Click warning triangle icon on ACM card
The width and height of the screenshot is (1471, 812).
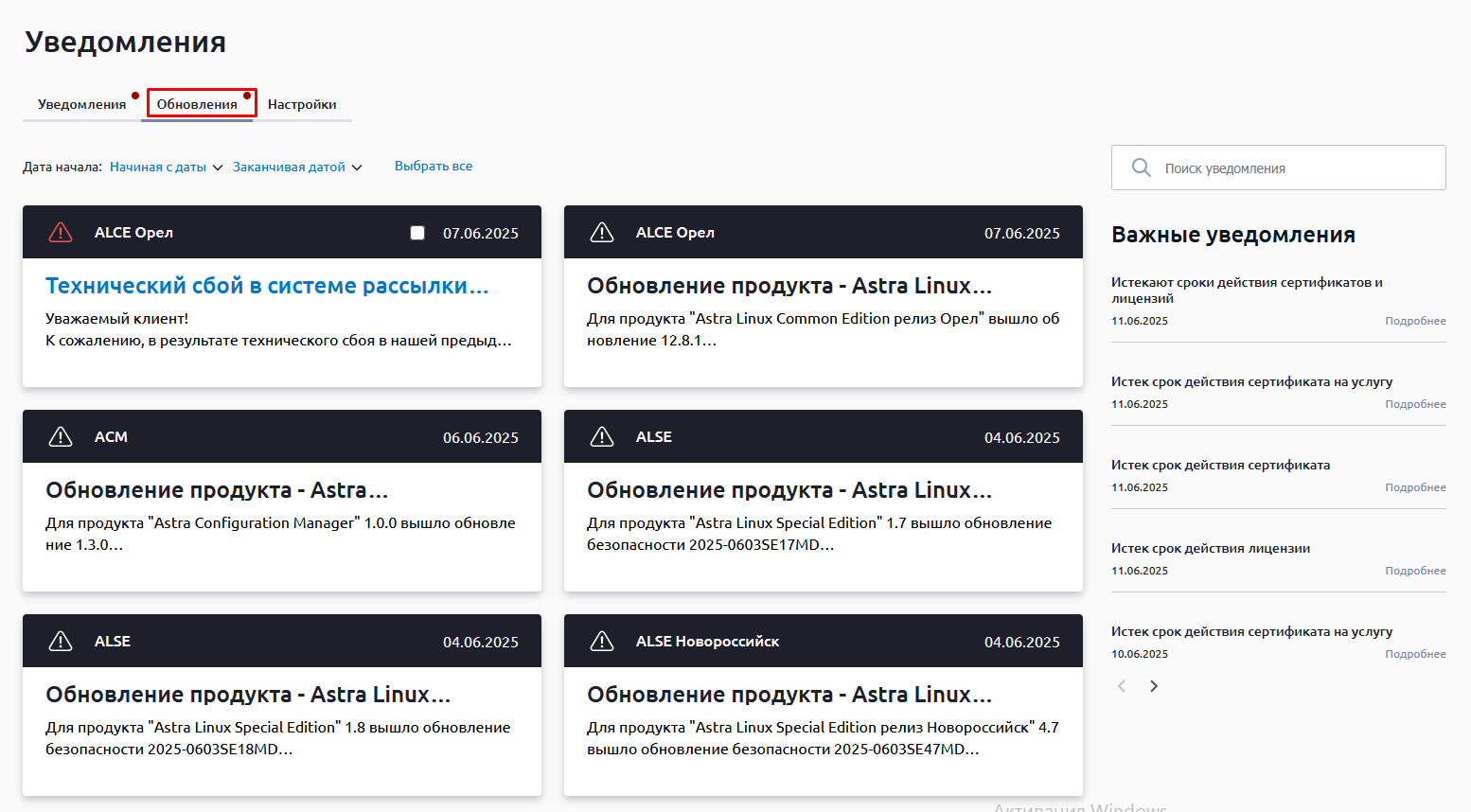(61, 437)
